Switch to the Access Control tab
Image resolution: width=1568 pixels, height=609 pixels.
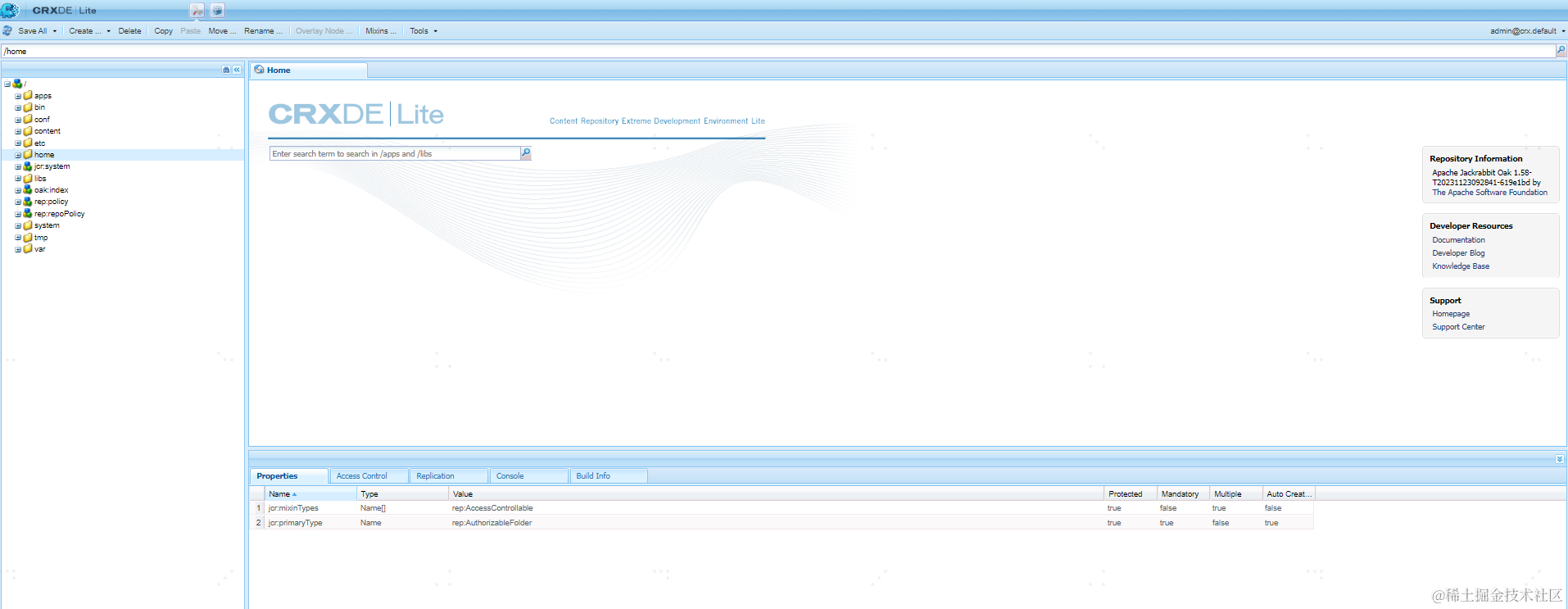coord(369,476)
